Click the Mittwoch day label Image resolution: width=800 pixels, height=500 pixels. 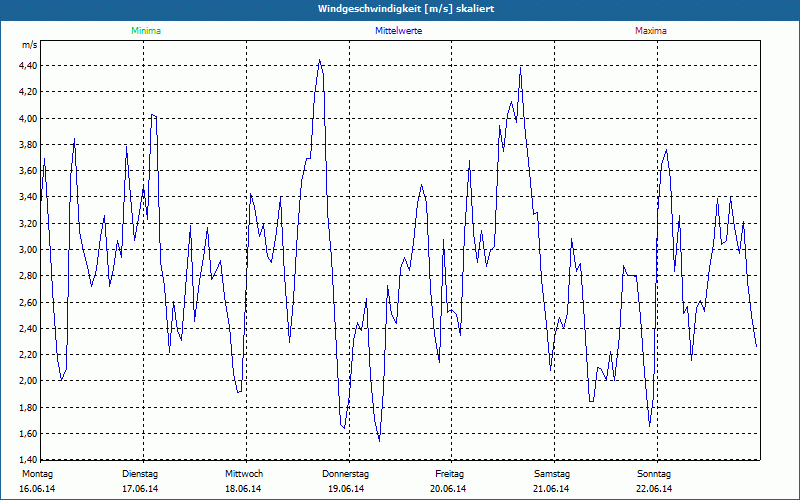click(x=244, y=474)
